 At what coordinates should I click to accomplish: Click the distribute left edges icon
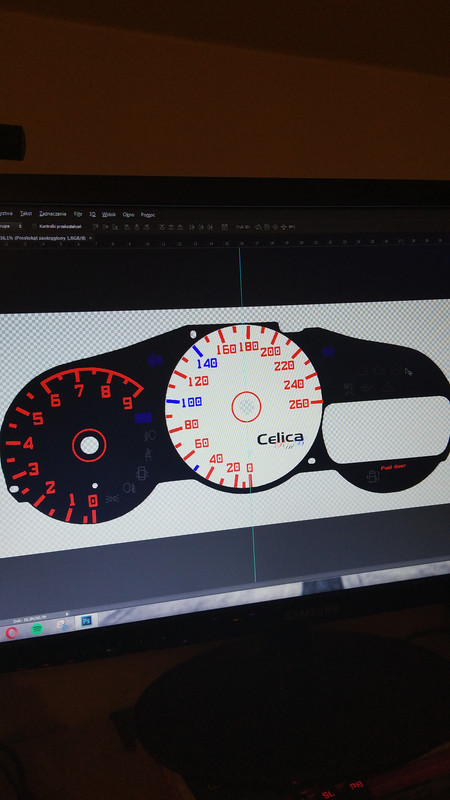pyautogui.click(x=191, y=227)
